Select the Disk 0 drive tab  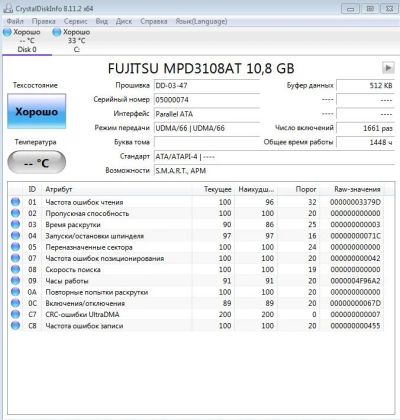tap(27, 41)
